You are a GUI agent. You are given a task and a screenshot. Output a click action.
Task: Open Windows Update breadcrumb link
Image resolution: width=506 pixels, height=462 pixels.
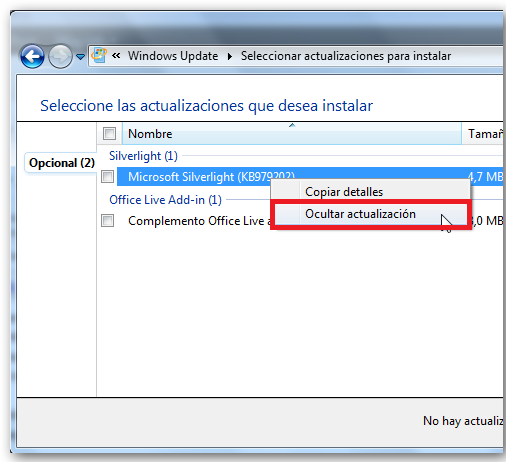click(x=173, y=56)
